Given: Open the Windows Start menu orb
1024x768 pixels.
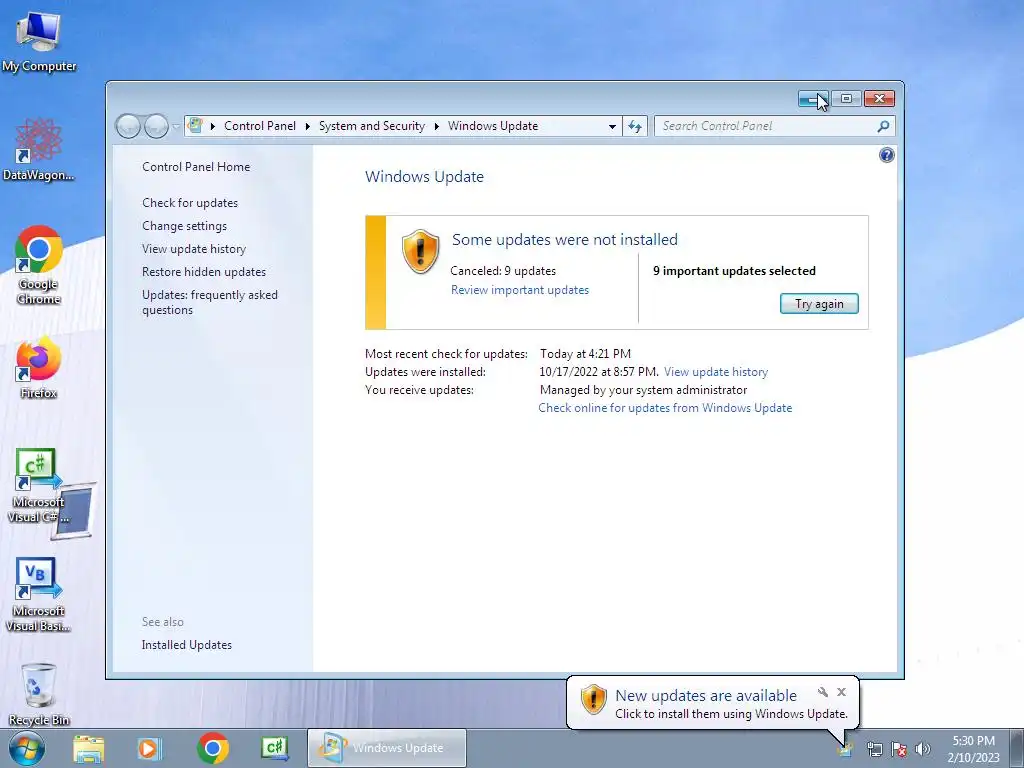Looking at the screenshot, I should [x=27, y=748].
